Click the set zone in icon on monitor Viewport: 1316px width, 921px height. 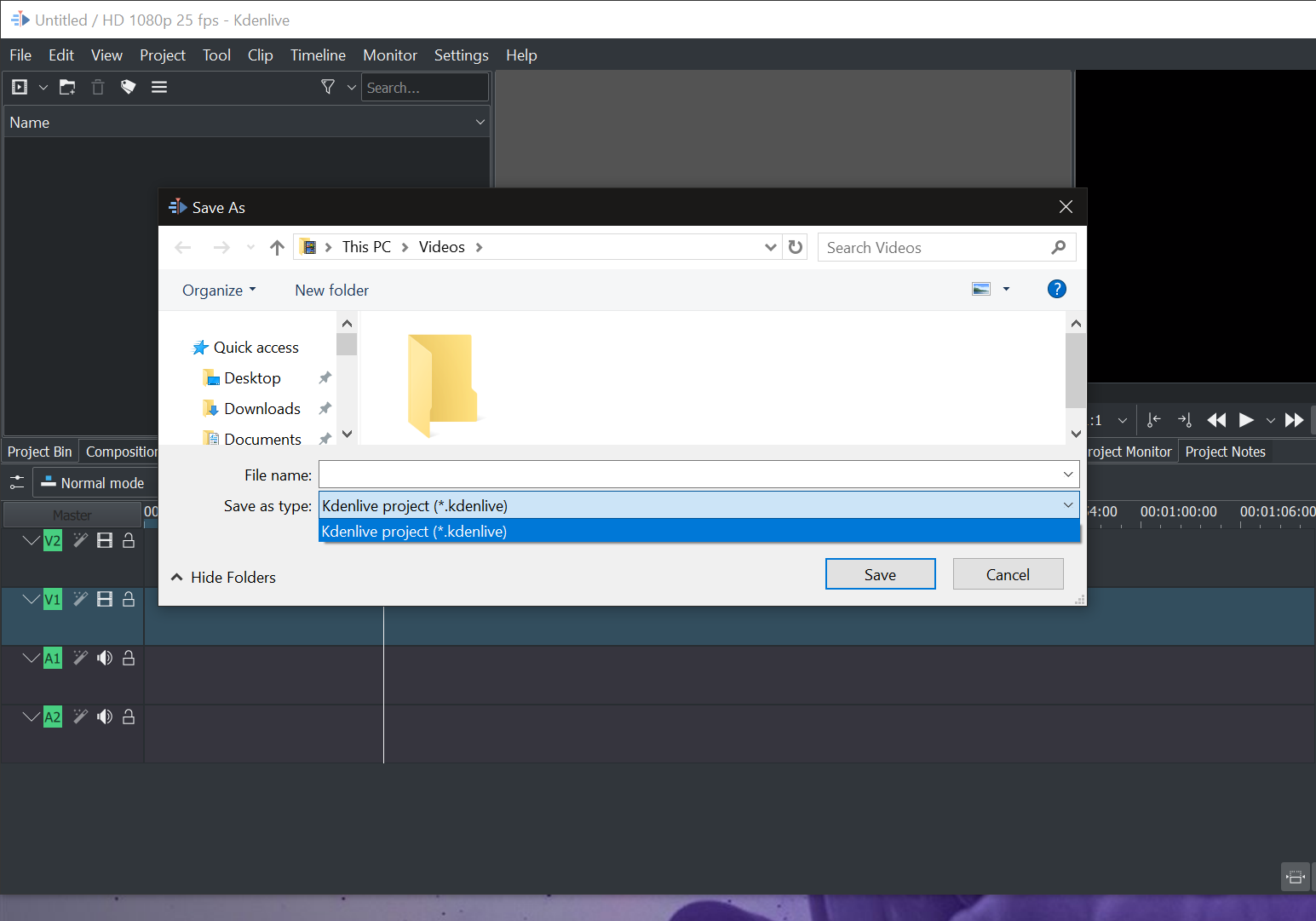(1154, 420)
